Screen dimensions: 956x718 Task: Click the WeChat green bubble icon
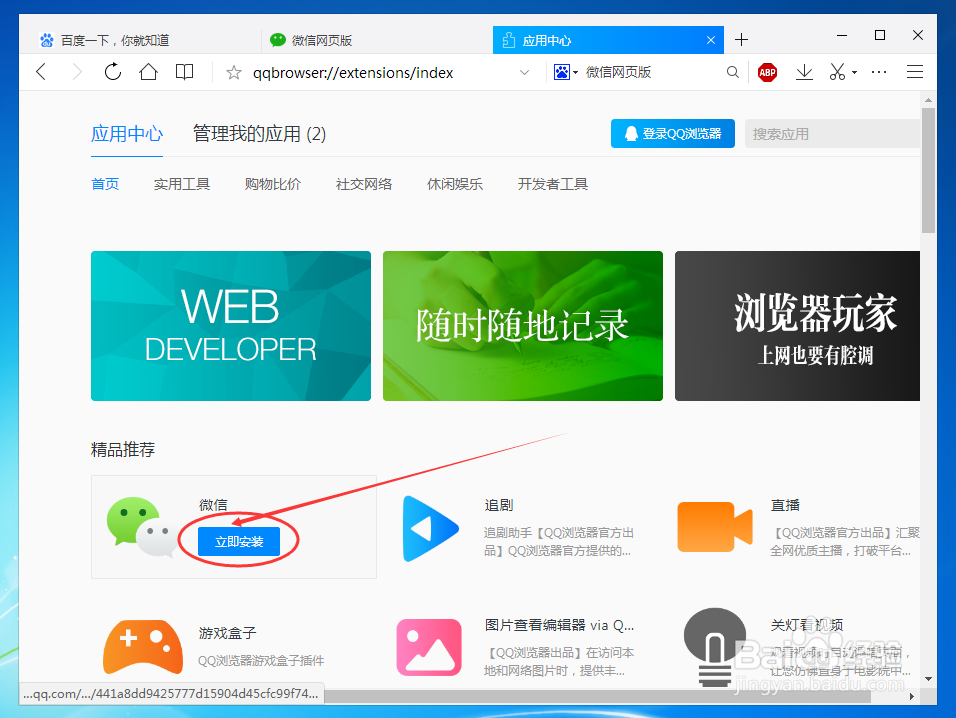[x=142, y=527]
